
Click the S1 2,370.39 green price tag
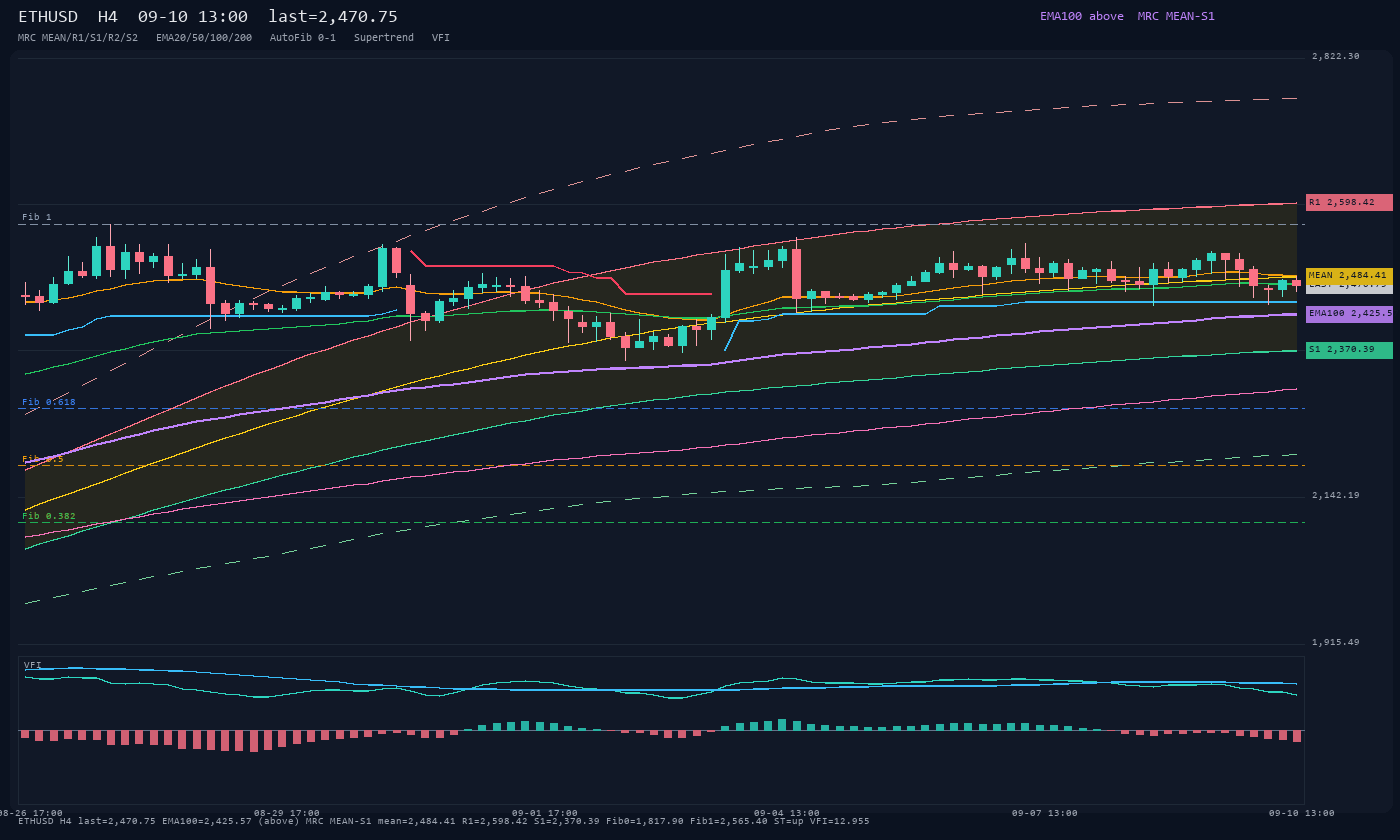(1349, 350)
